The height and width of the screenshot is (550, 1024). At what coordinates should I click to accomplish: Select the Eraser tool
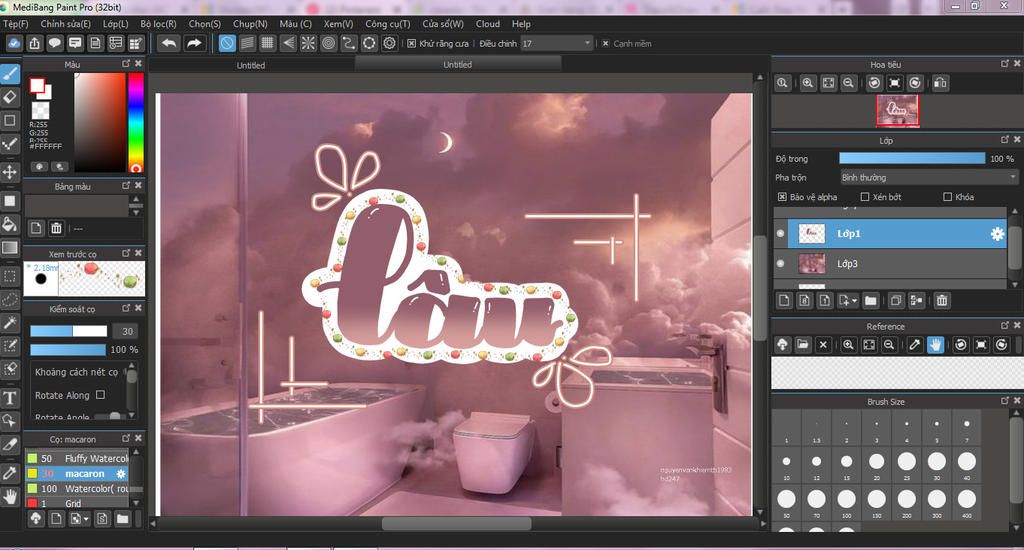[x=10, y=97]
